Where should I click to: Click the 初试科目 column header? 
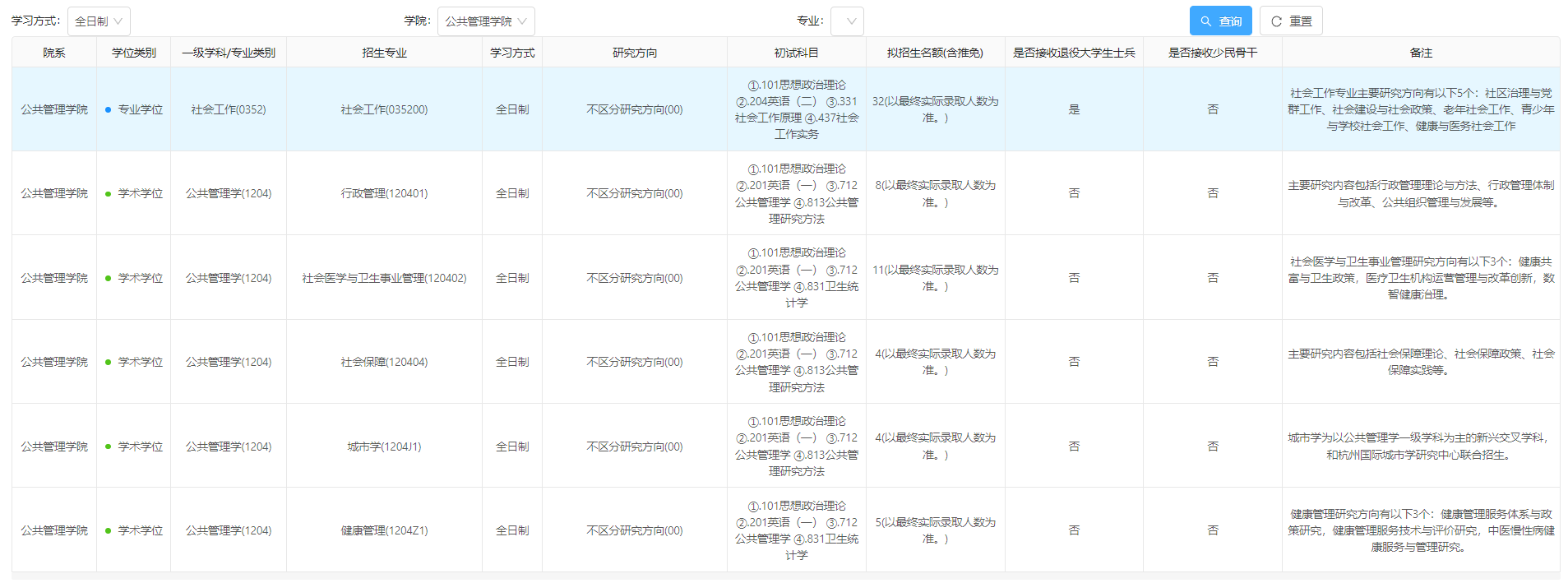coord(797,53)
